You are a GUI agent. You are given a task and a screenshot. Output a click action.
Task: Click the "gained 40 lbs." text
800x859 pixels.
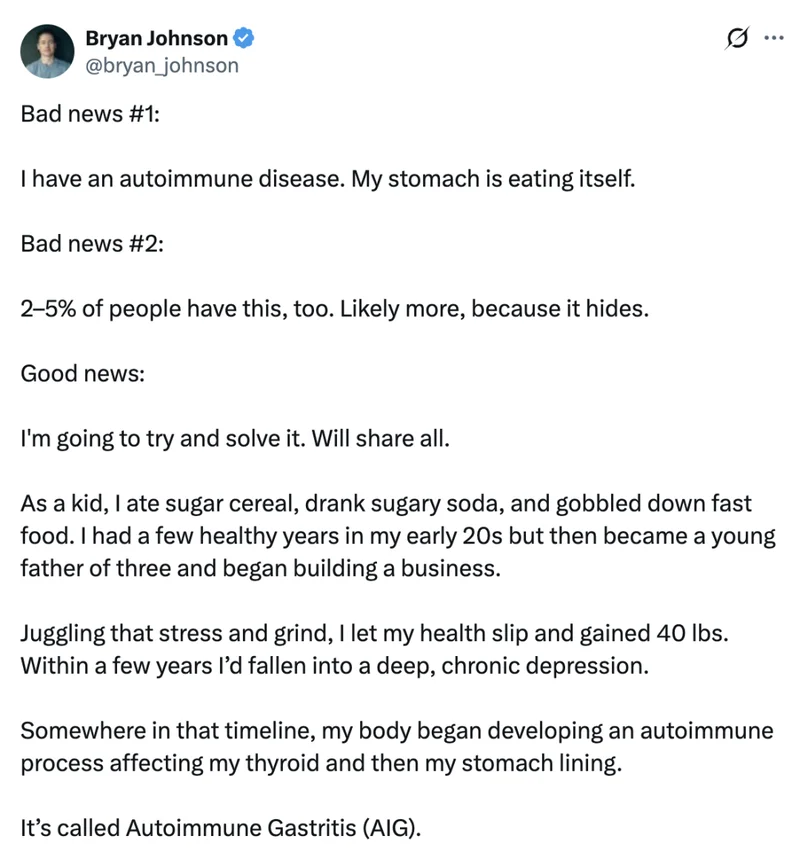point(654,634)
